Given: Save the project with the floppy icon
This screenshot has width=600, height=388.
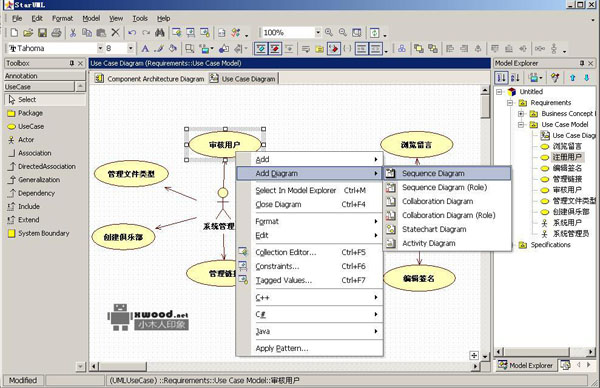Looking at the screenshot, I should pyautogui.click(x=42, y=33).
